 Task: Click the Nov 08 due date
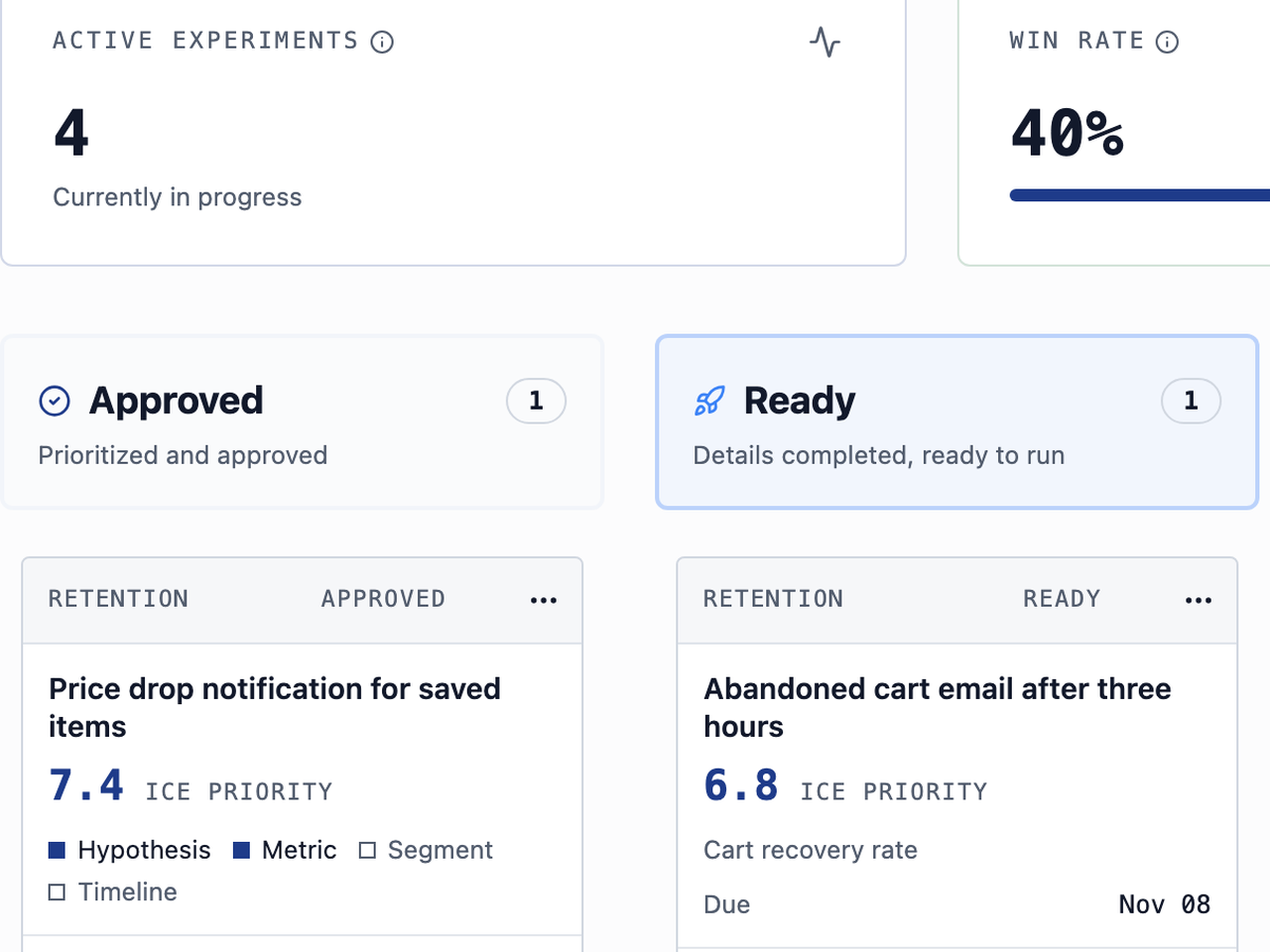click(1165, 904)
